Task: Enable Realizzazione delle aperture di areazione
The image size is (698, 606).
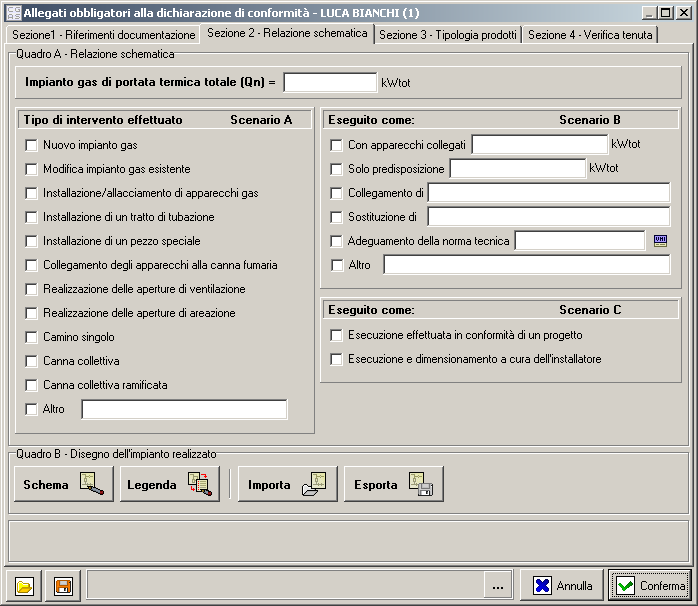Action: pyautogui.click(x=31, y=313)
